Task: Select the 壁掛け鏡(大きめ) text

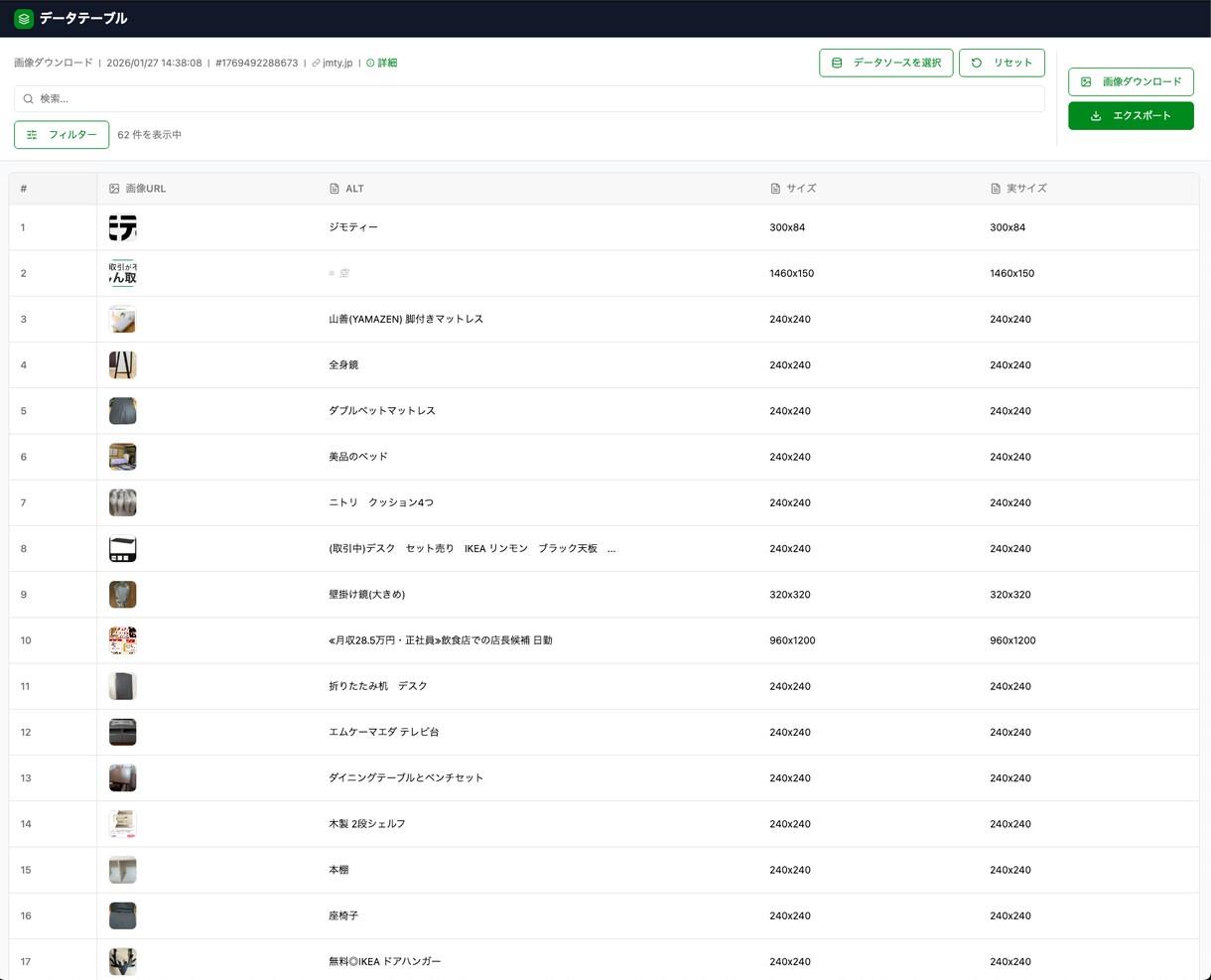Action: 367,595
